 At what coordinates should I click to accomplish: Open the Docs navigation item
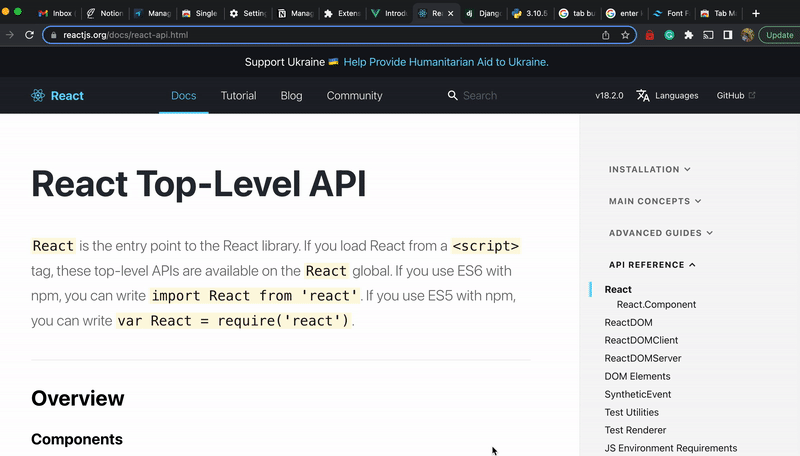tap(184, 95)
